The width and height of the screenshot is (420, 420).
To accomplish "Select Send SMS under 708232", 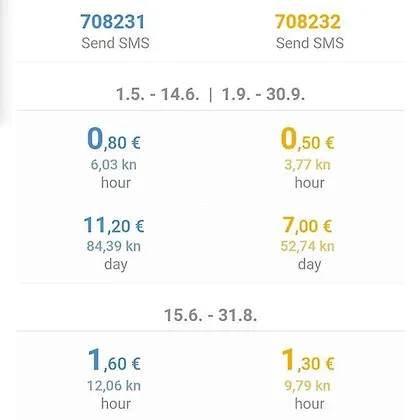I will click(310, 43).
